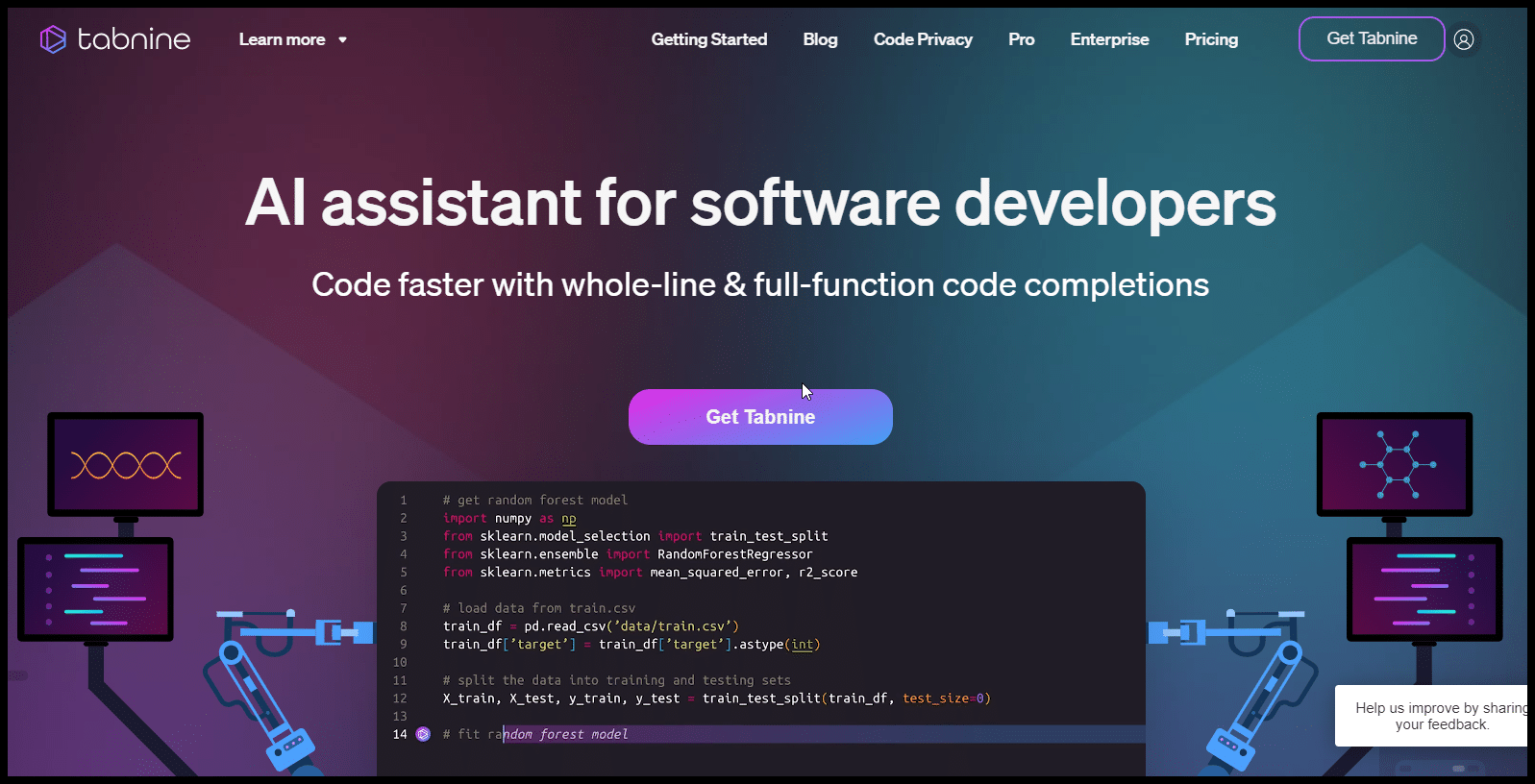Open the Pricing page
Screen dimensions: 1535x784
[1211, 39]
